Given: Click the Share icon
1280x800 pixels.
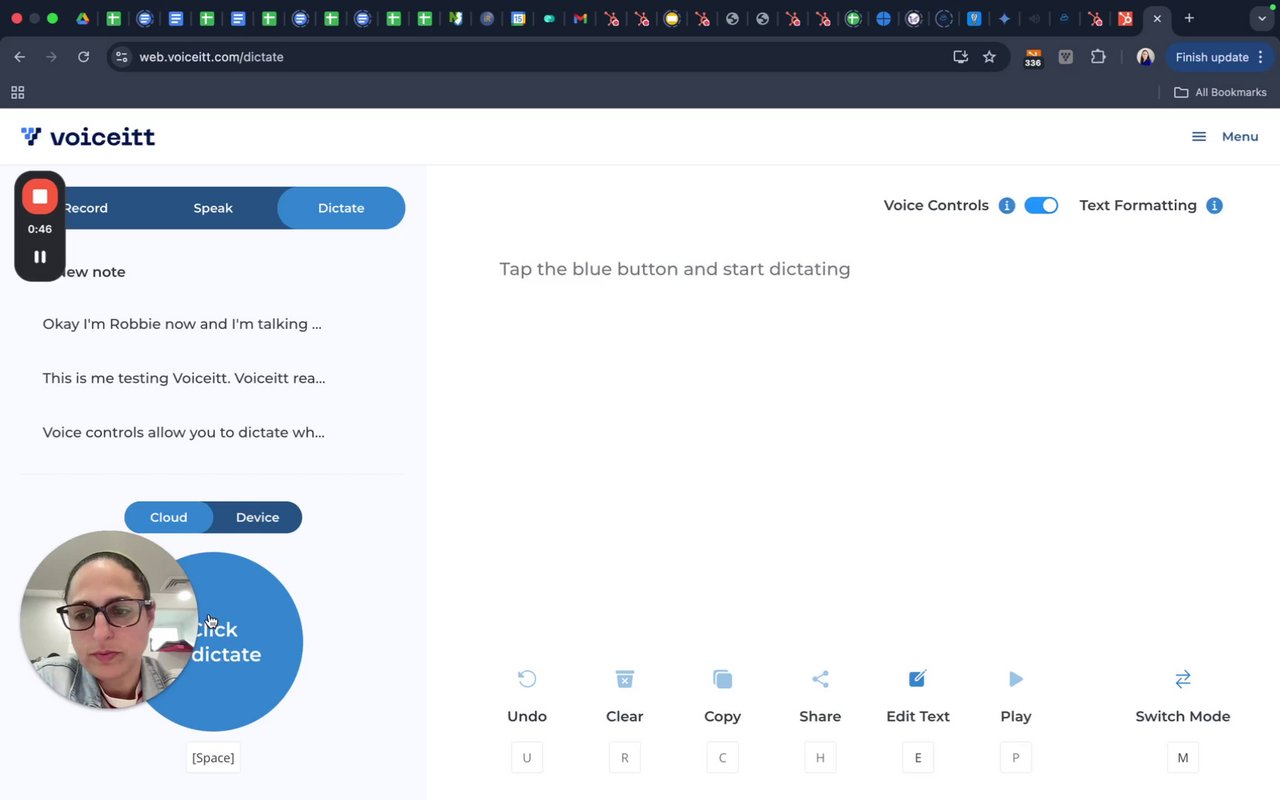Looking at the screenshot, I should (820, 679).
